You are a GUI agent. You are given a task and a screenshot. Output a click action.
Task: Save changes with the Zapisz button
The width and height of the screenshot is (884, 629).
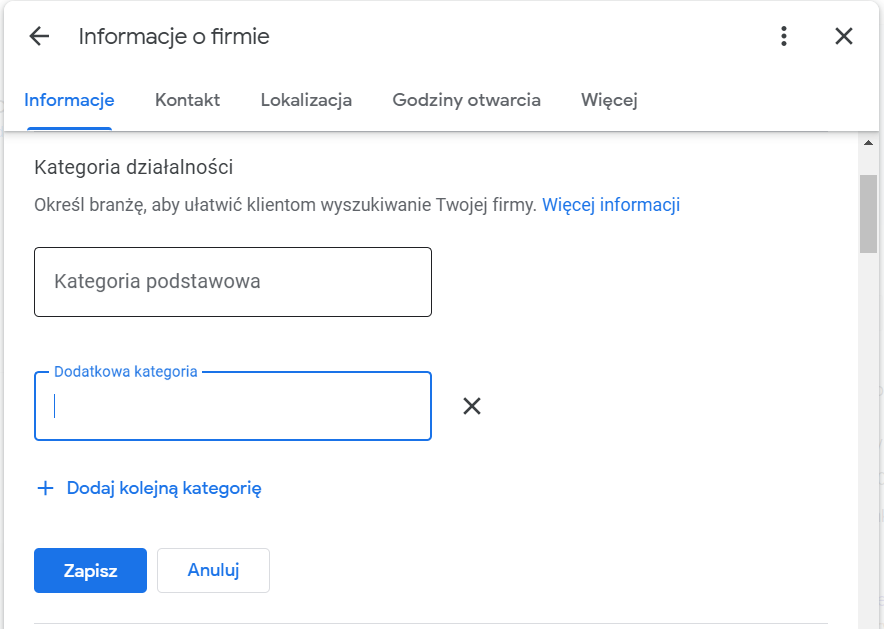(x=90, y=570)
